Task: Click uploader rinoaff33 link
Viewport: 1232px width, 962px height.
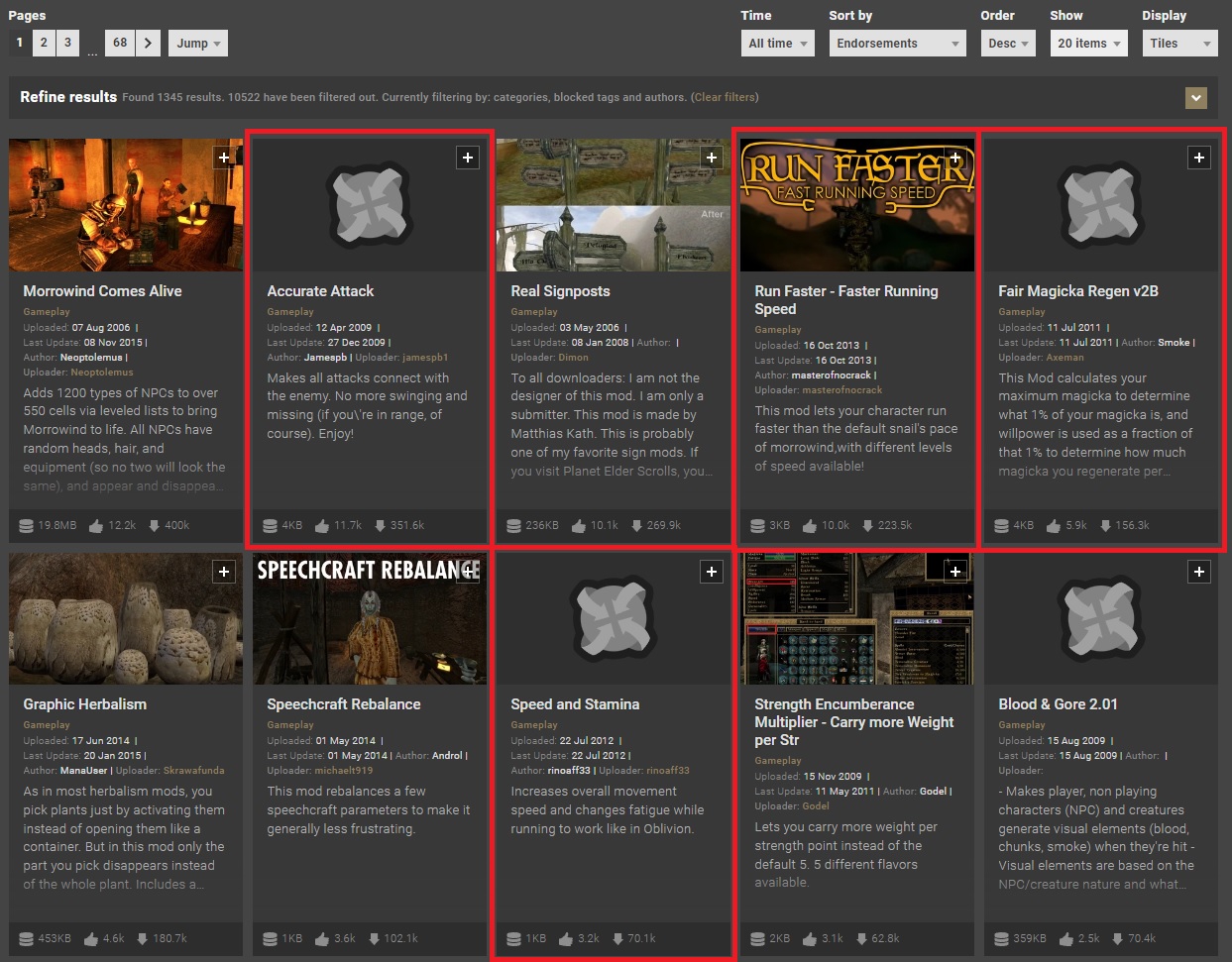Action: [667, 771]
